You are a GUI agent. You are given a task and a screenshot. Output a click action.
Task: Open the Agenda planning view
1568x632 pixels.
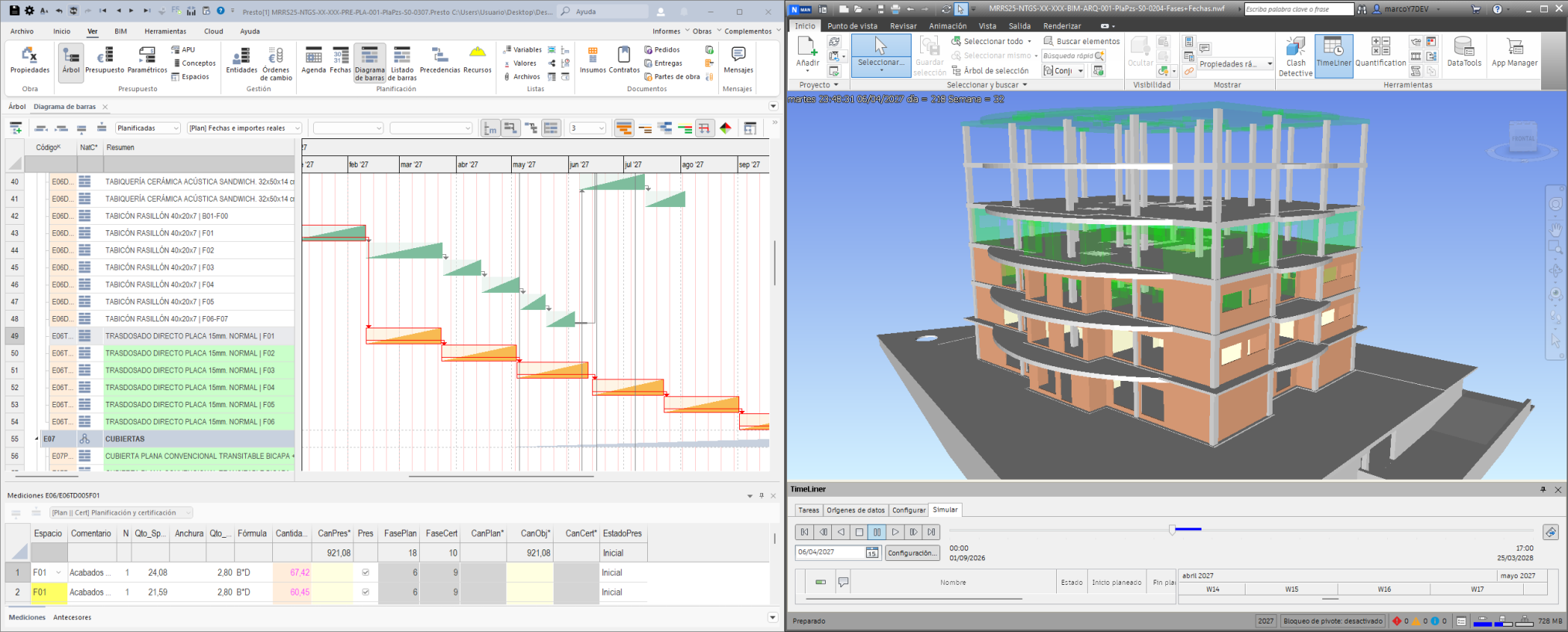point(313,61)
